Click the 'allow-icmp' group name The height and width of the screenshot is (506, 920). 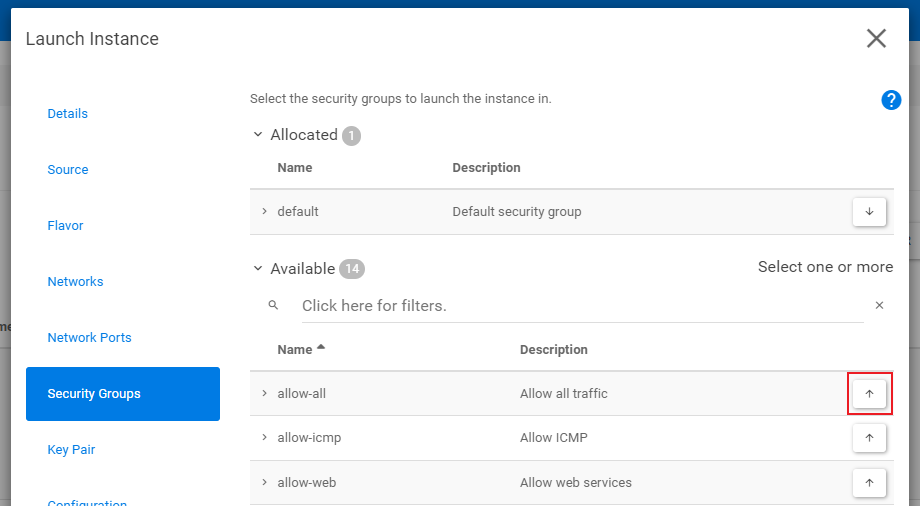(309, 438)
